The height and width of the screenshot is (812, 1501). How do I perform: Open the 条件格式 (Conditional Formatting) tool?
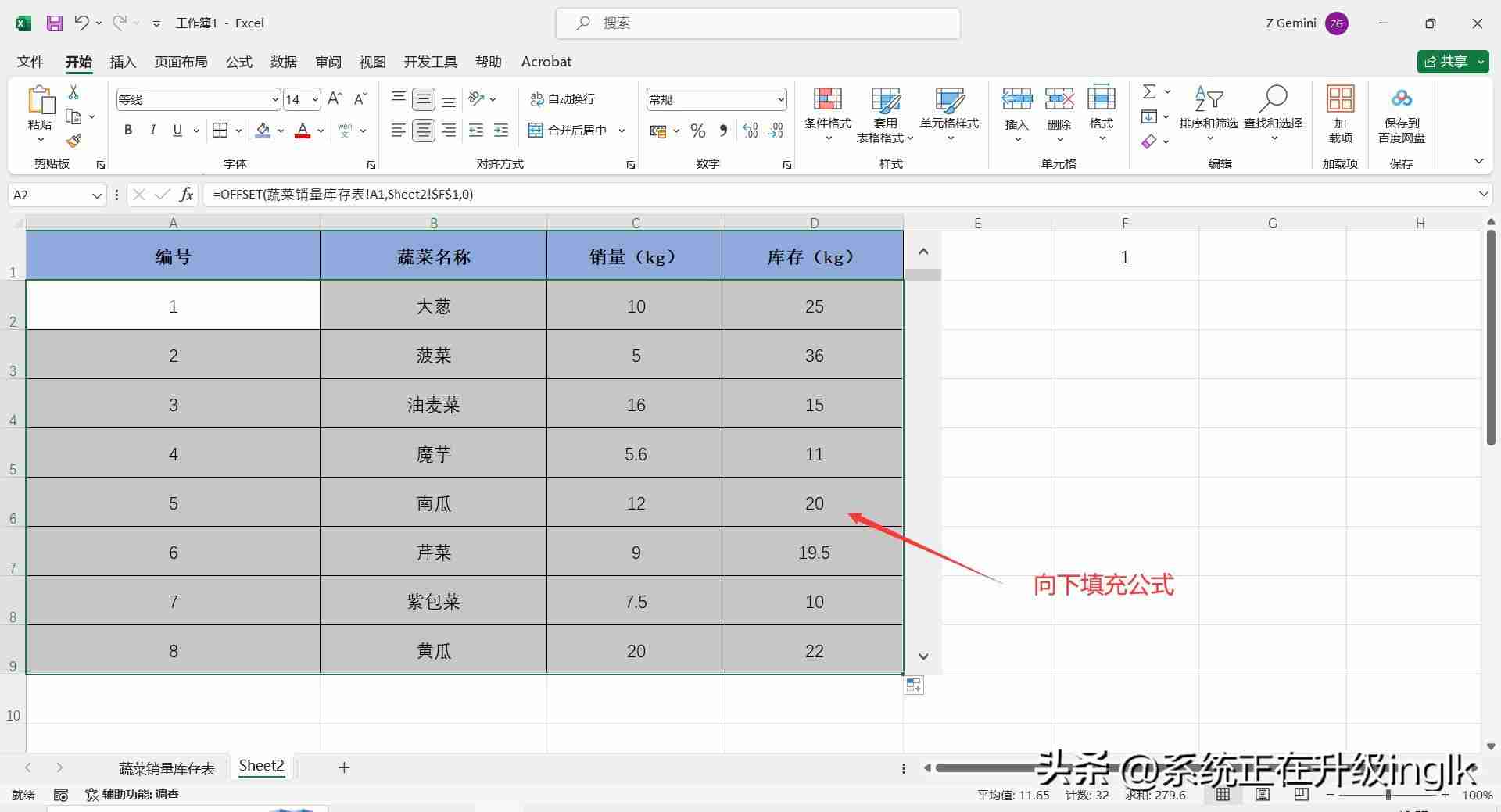828,113
